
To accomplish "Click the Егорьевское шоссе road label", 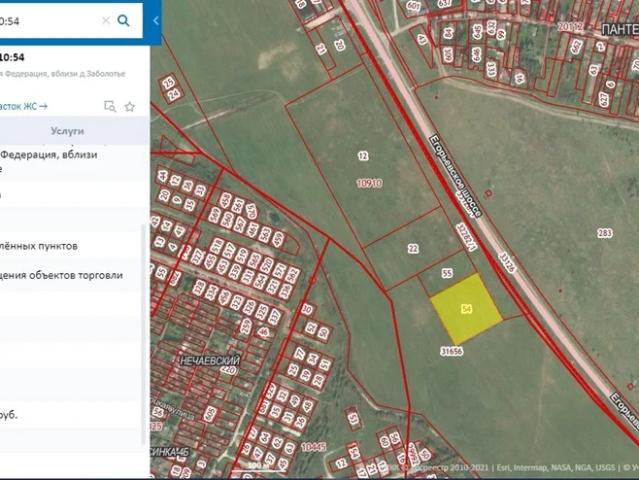I will (x=456, y=176).
